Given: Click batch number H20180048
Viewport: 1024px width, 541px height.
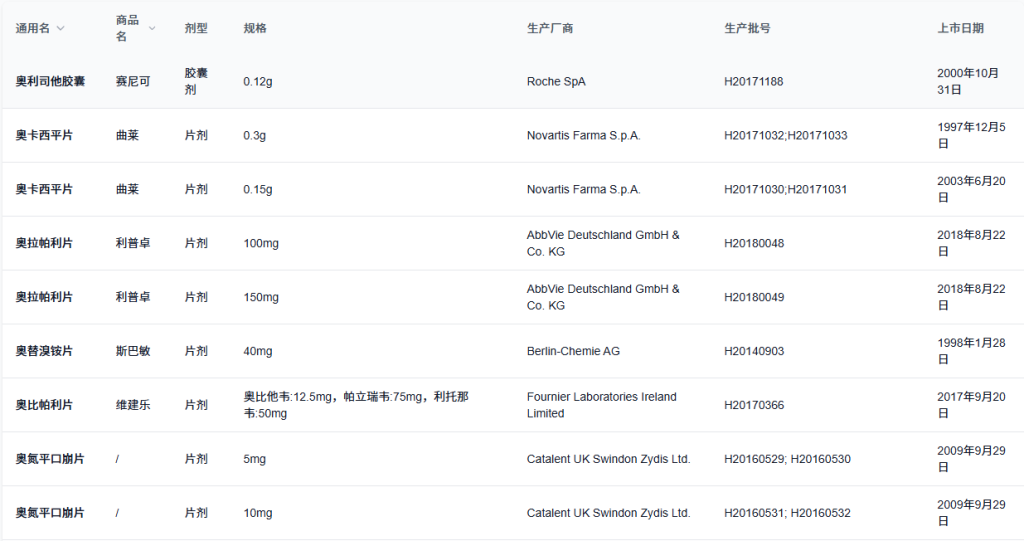Looking at the screenshot, I should [x=754, y=244].
